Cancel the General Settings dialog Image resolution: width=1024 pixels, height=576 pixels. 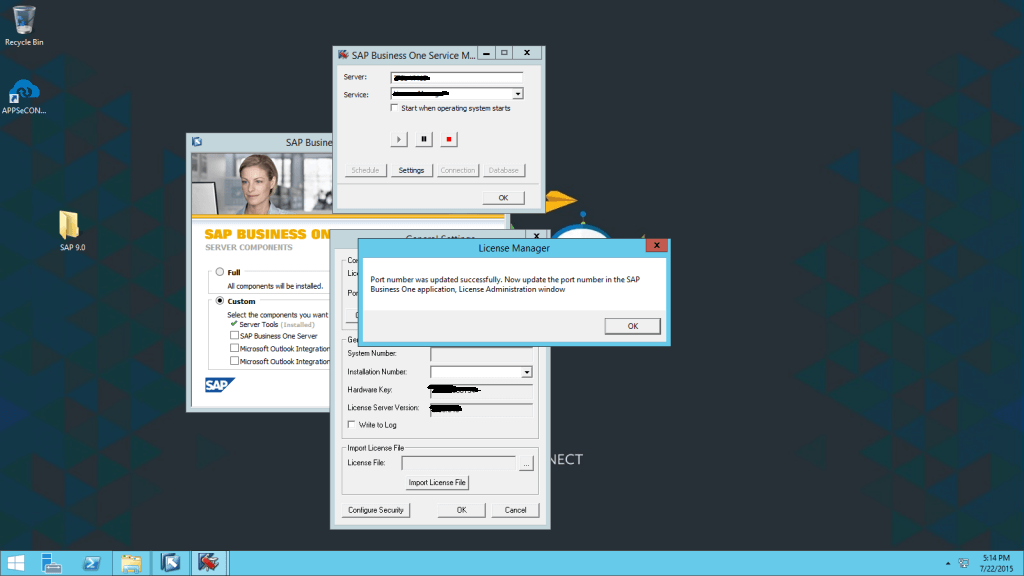515,510
